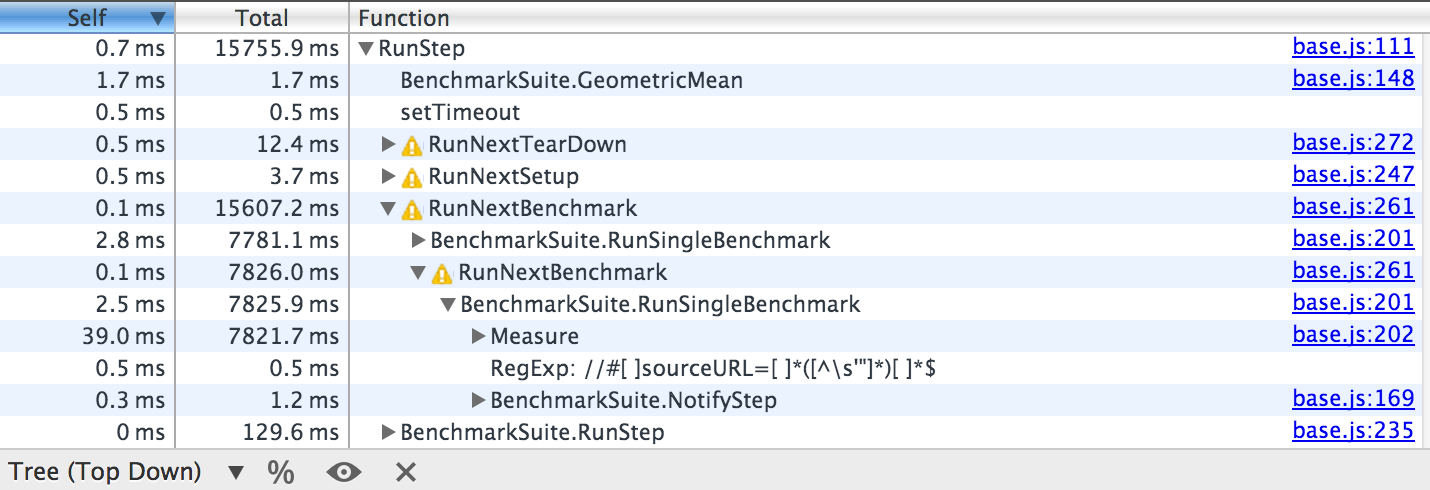Click the Function column header
This screenshot has height=490, width=1430.
click(x=404, y=18)
